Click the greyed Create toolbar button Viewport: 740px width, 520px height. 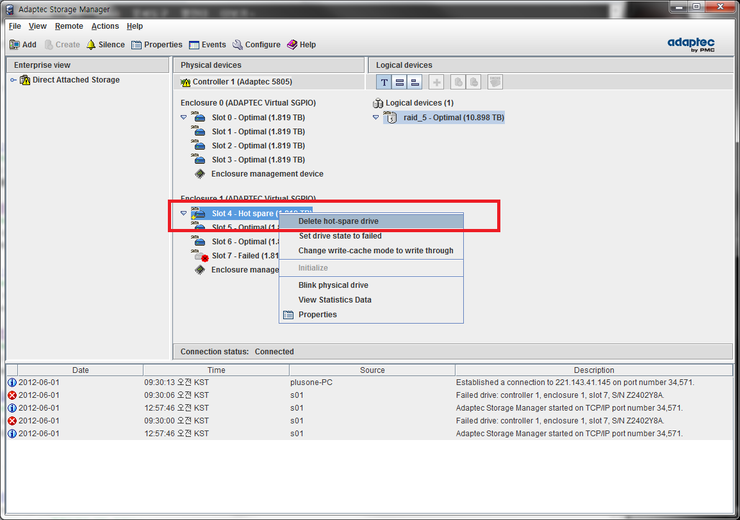62,44
